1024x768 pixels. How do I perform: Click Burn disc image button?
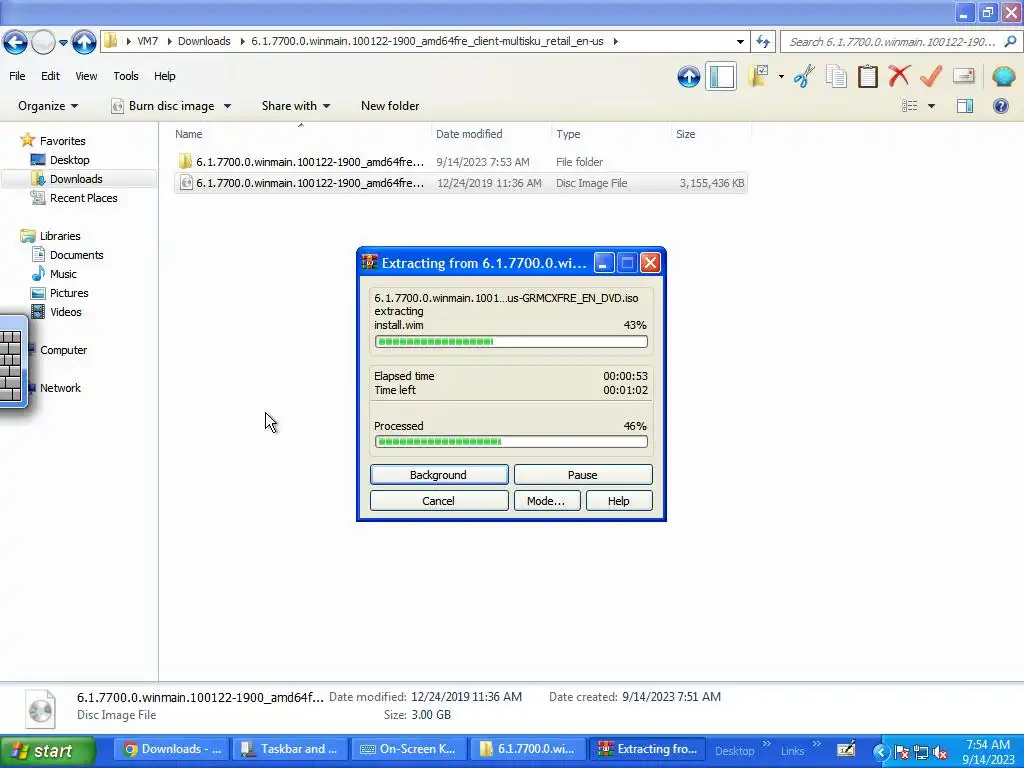163,106
